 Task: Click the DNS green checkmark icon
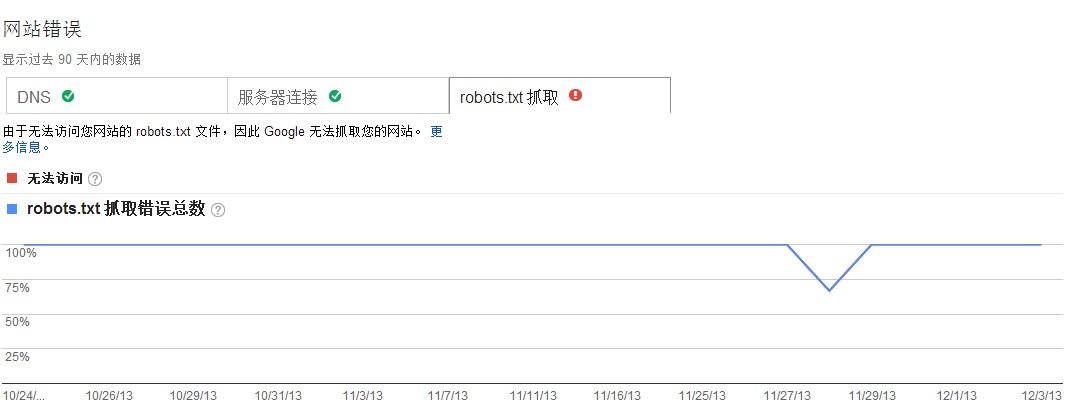[68, 96]
